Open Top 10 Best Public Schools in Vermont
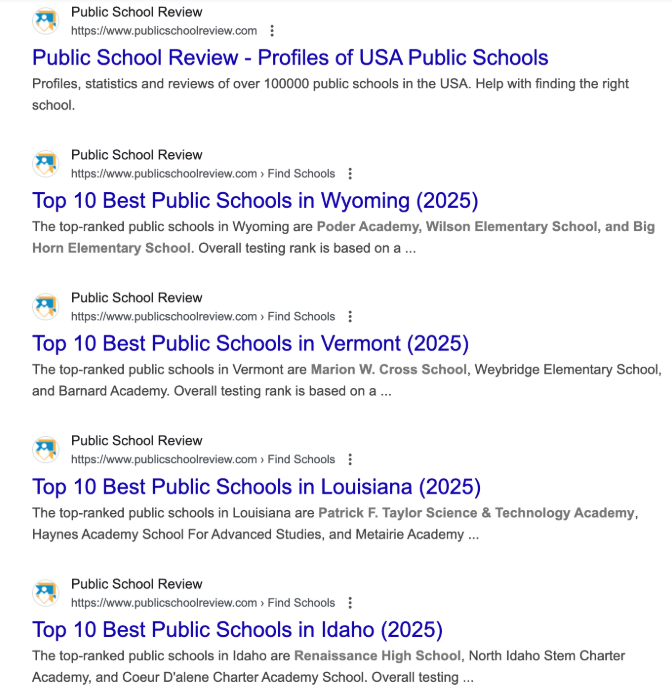This screenshot has width=672, height=695. pos(250,344)
